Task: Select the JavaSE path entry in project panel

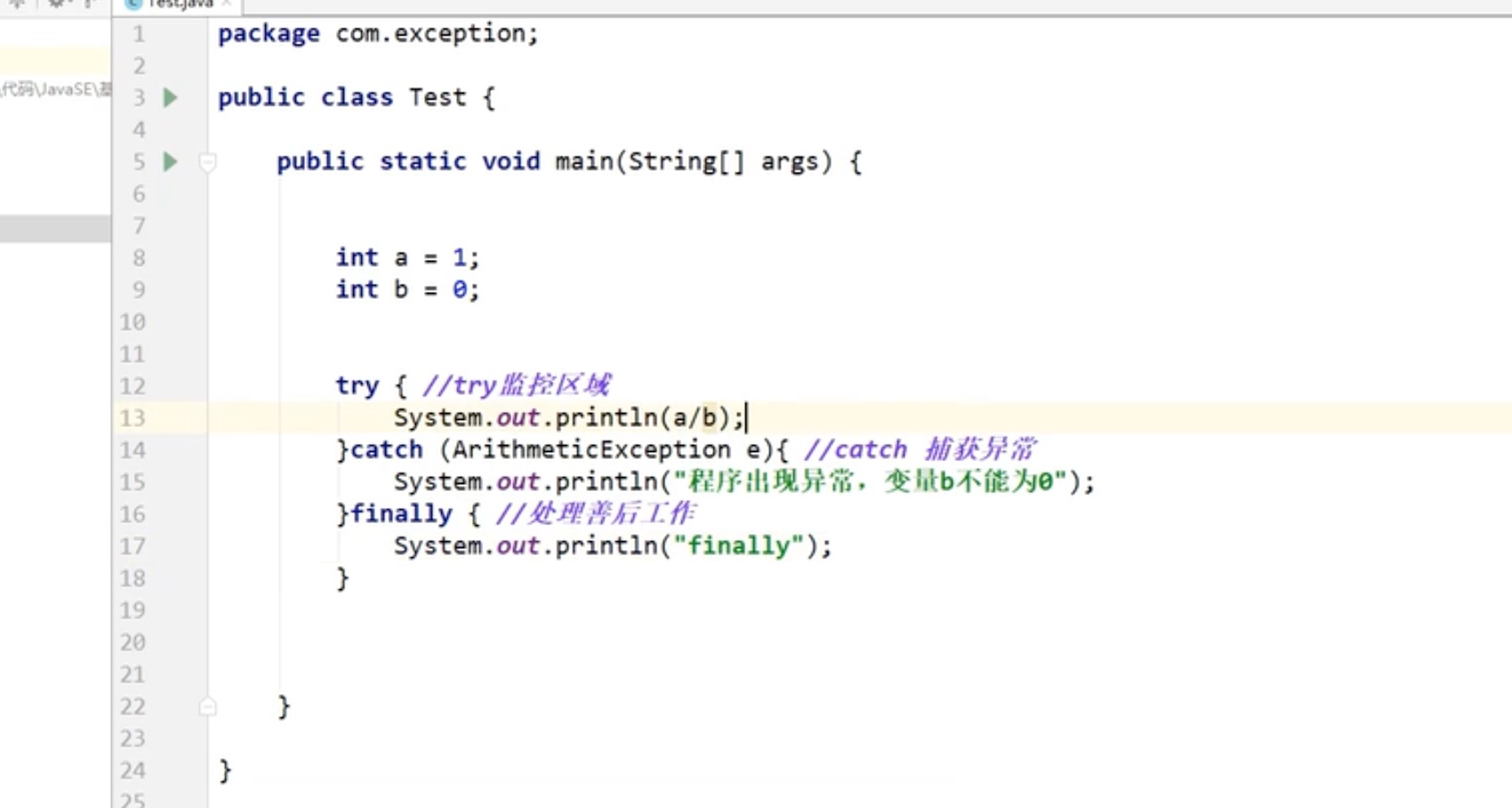Action: (55, 89)
